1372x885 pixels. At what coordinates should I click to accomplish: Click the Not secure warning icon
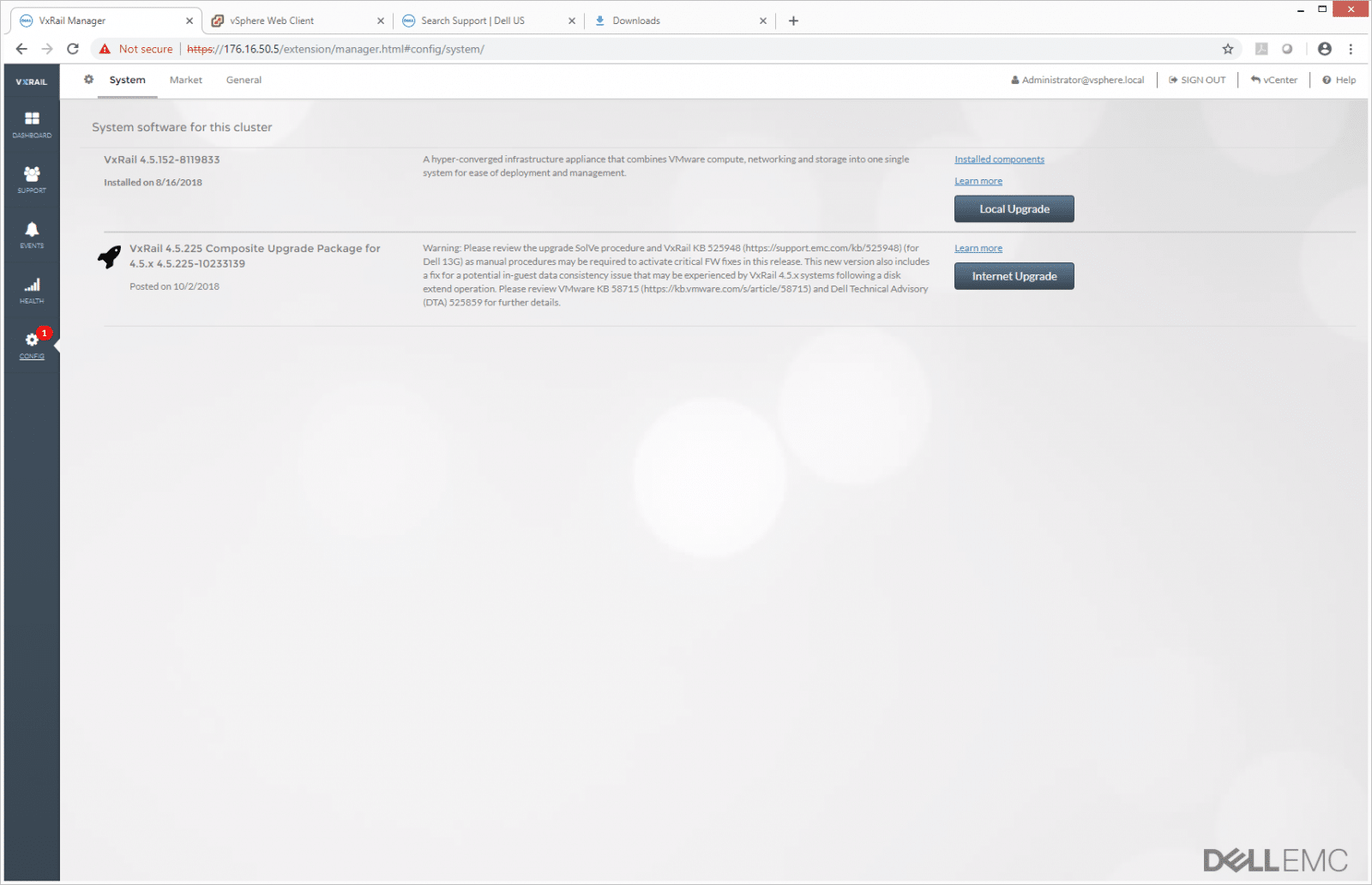click(x=105, y=49)
